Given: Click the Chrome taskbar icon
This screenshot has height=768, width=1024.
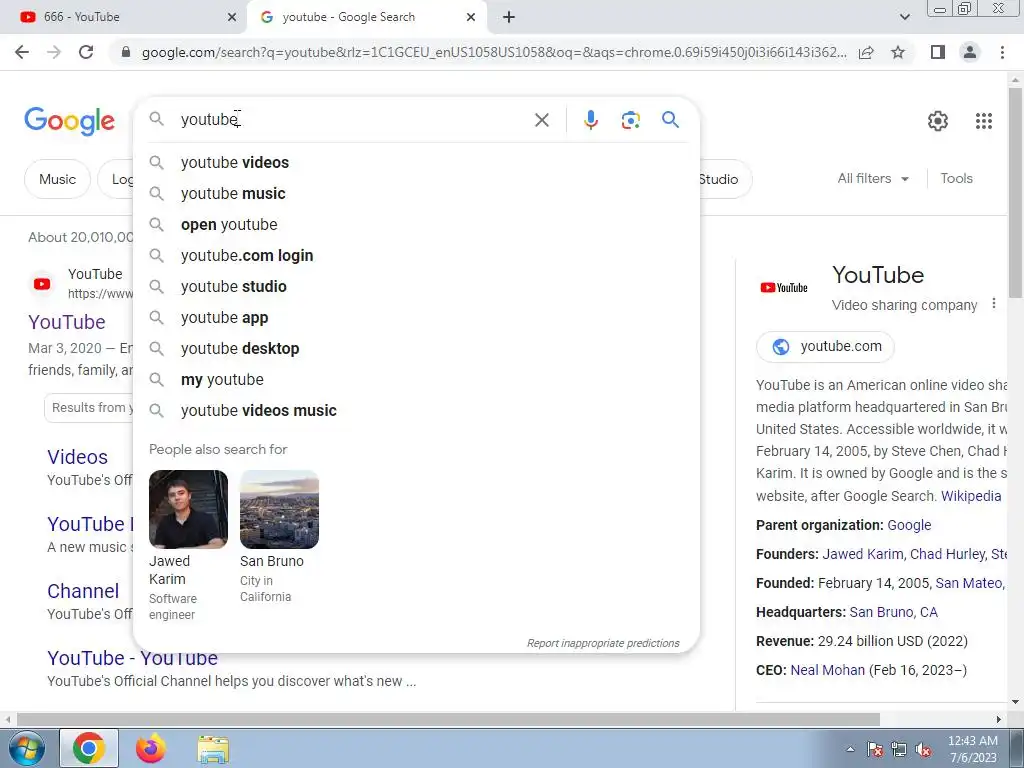Looking at the screenshot, I should pos(89,748).
